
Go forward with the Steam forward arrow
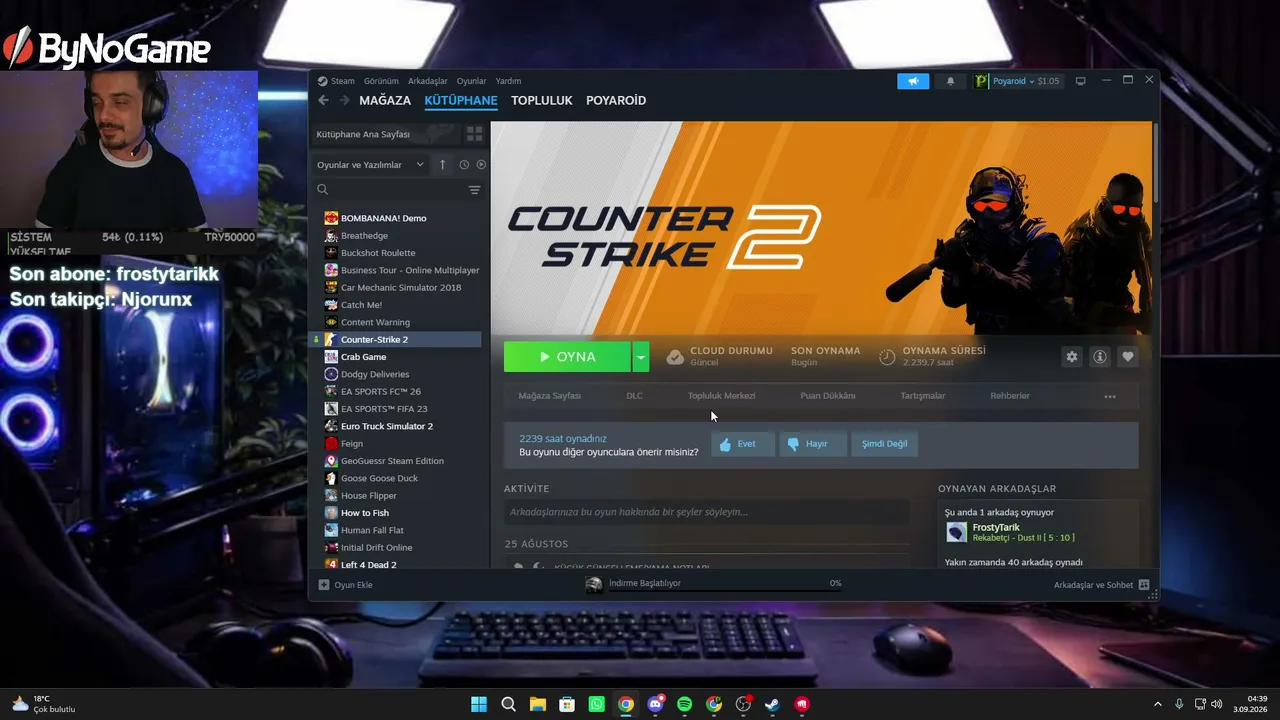click(x=345, y=100)
